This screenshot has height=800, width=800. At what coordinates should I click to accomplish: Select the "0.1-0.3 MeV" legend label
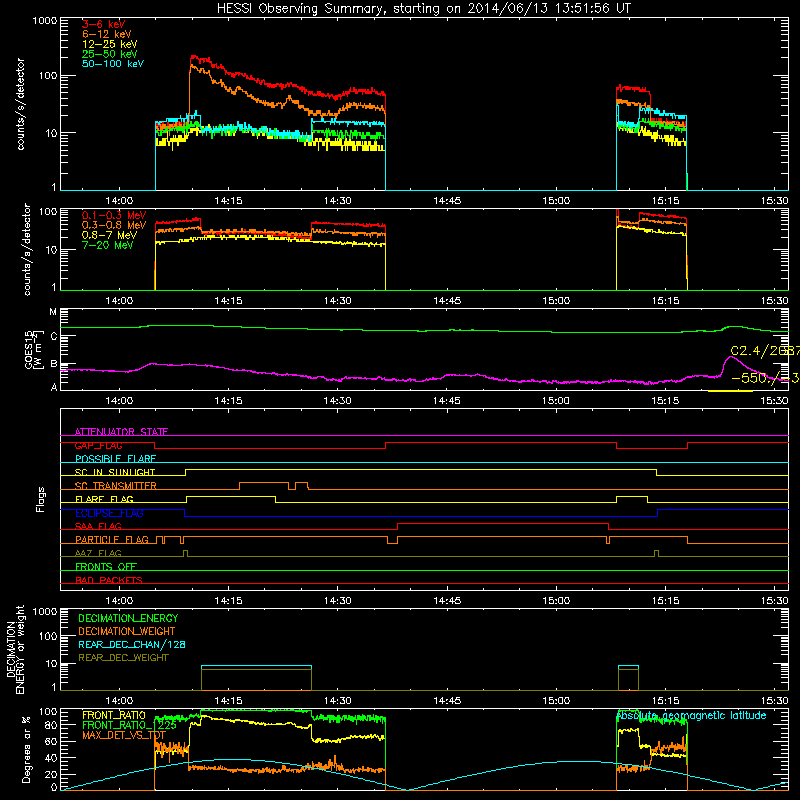tap(114, 215)
